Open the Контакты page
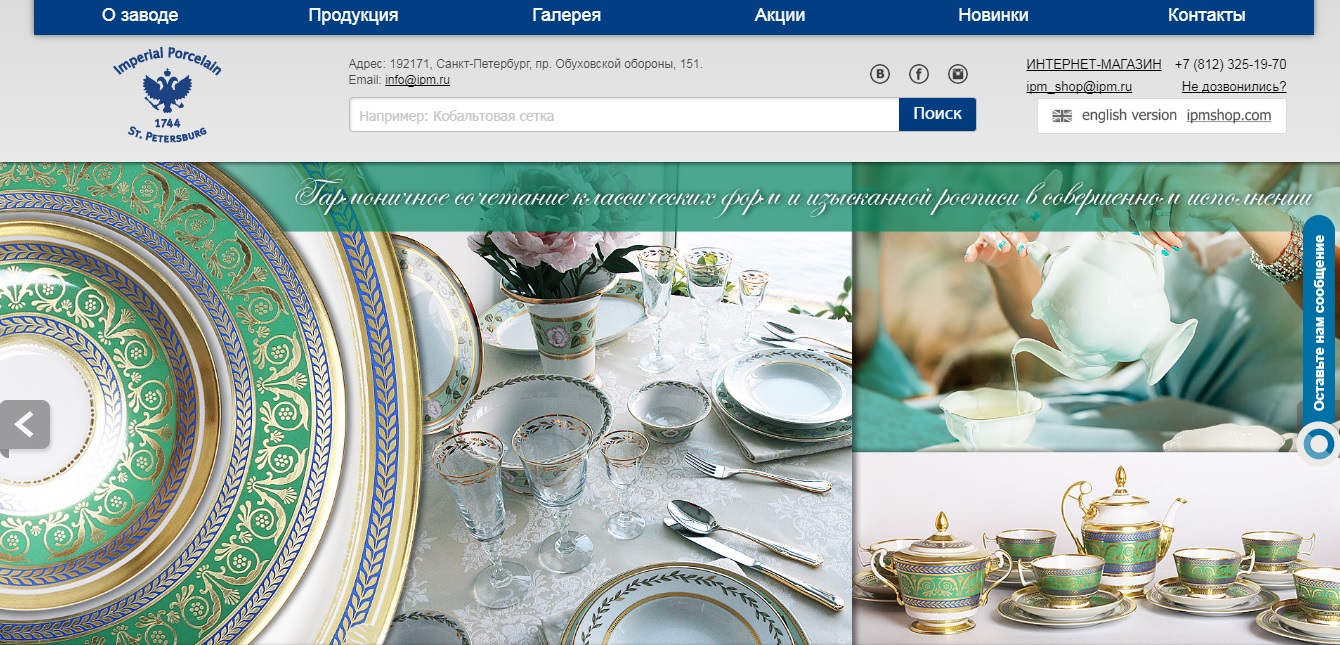This screenshot has width=1340, height=645. [x=1207, y=15]
